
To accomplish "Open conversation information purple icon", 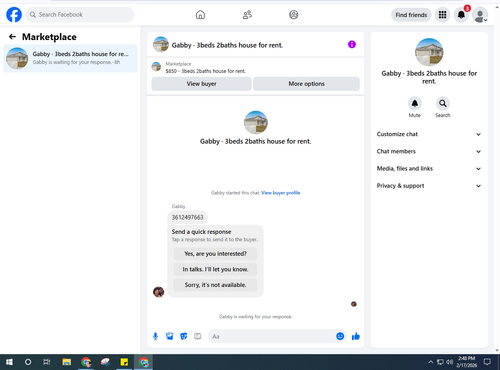I will (x=352, y=44).
